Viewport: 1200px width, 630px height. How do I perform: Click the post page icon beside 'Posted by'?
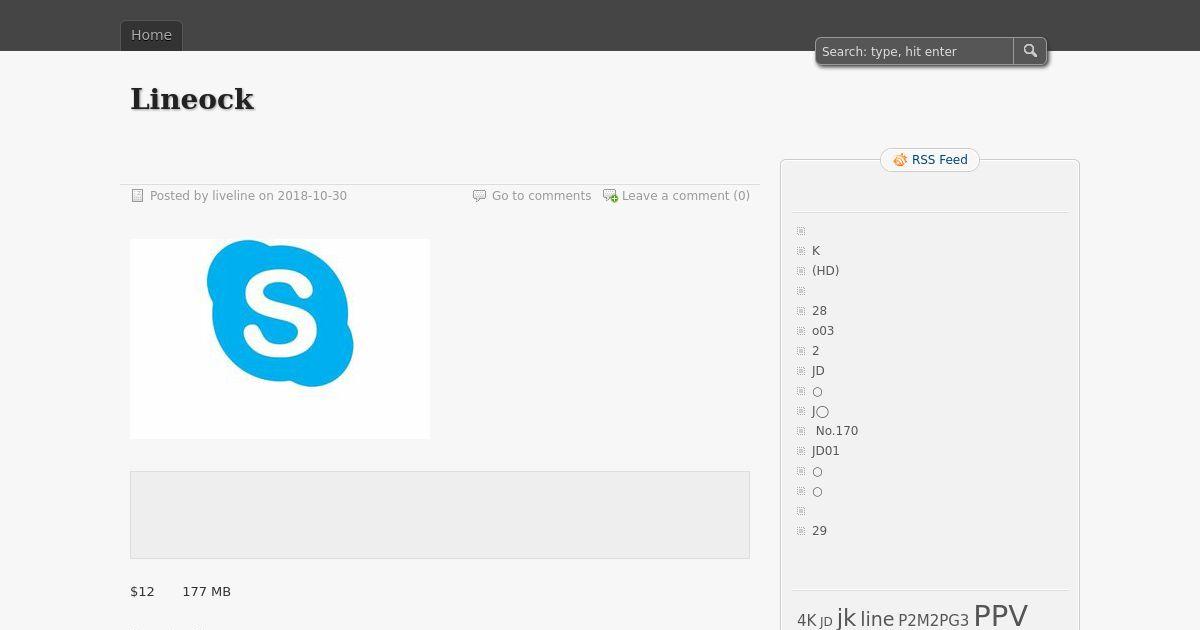[x=138, y=196]
